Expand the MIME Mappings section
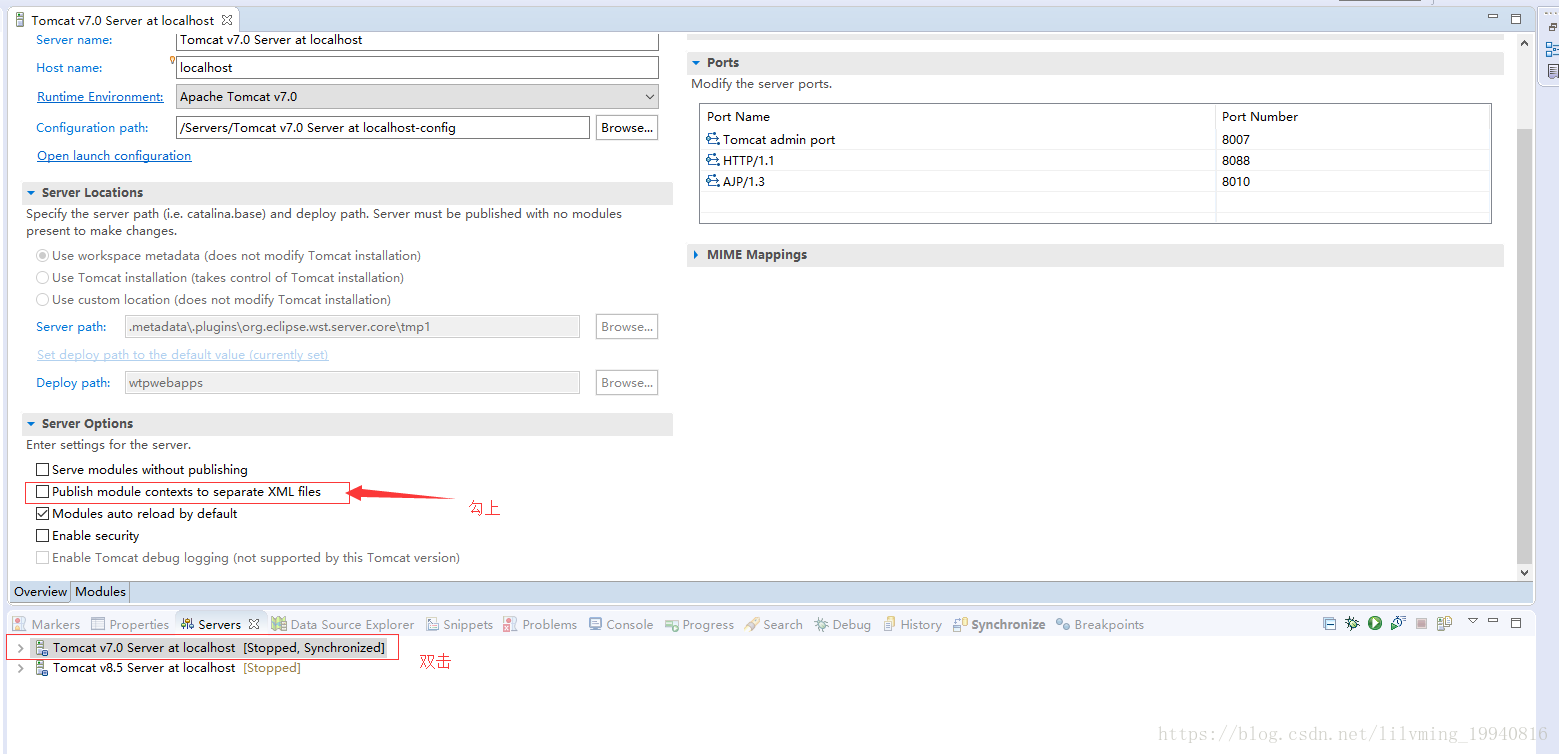The width and height of the screenshot is (1559, 754). pyautogui.click(x=696, y=255)
